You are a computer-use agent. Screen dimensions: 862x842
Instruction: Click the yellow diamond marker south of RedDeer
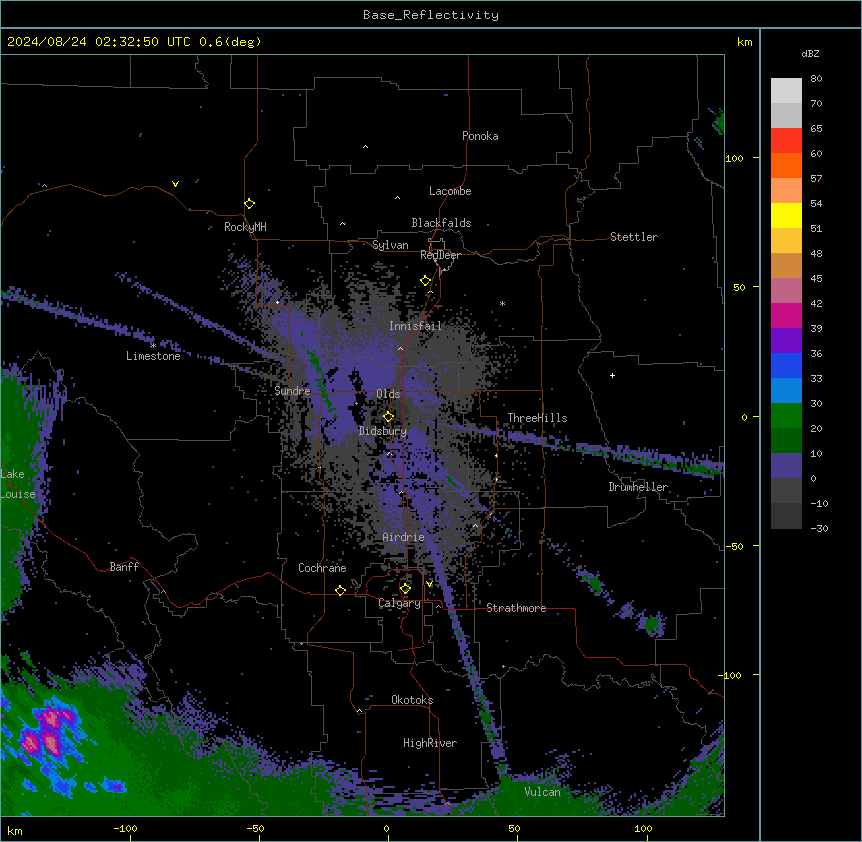point(426,281)
